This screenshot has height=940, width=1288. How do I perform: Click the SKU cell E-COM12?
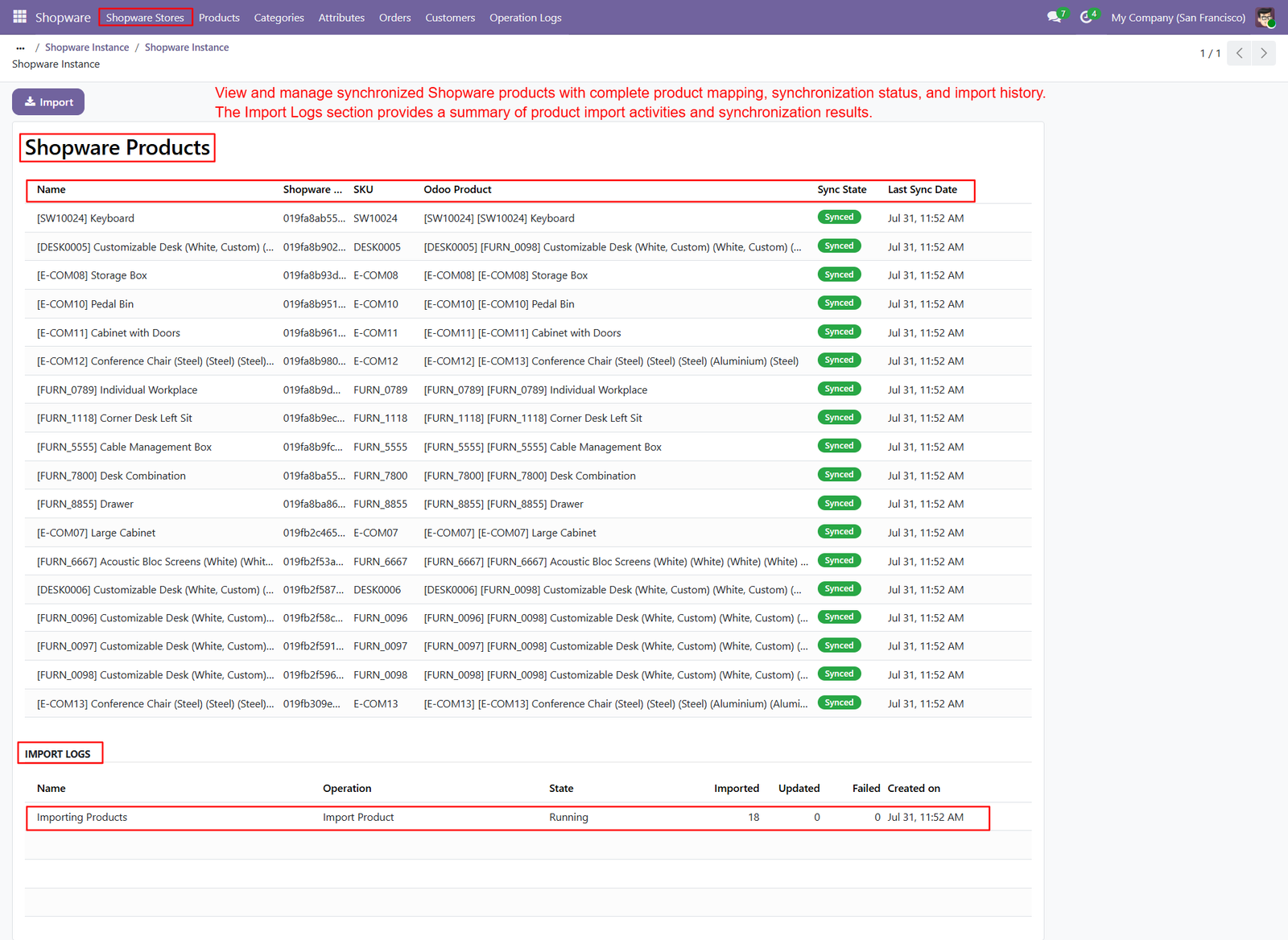(376, 361)
